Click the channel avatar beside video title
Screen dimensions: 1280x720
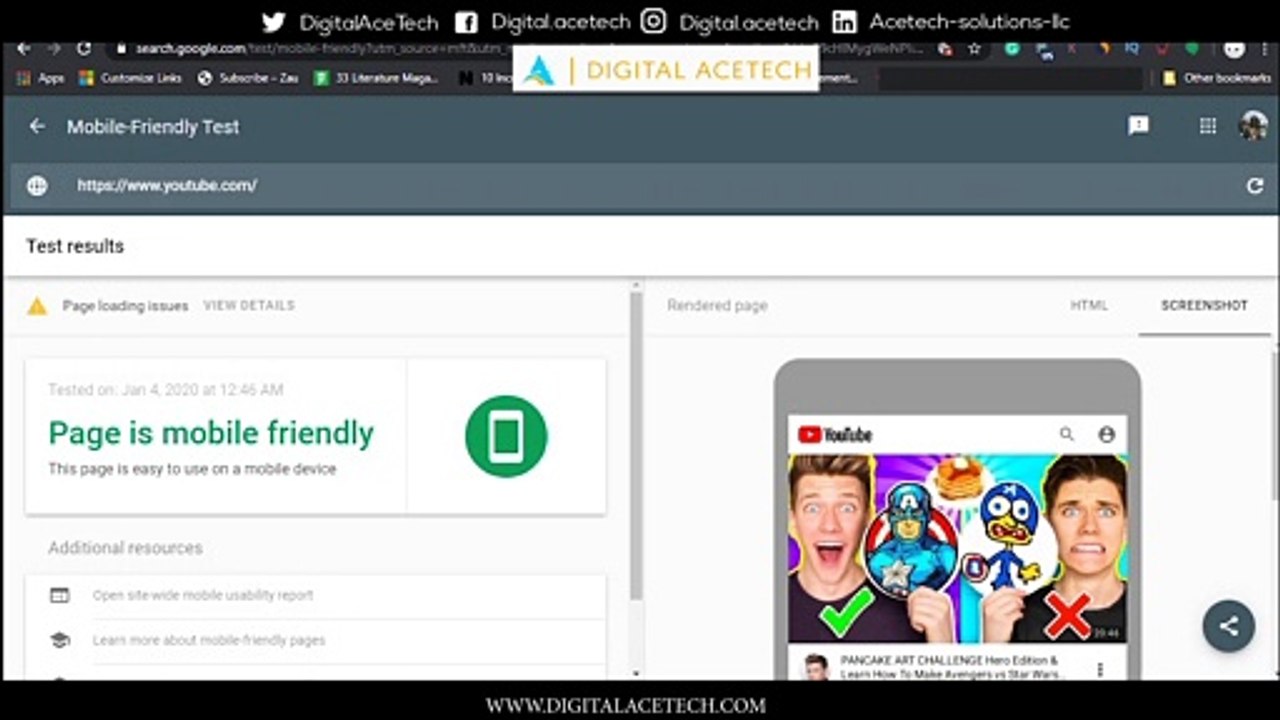click(817, 667)
